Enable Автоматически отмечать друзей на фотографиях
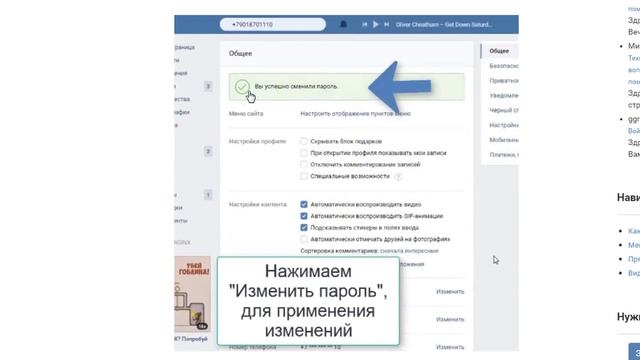Image resolution: width=640 pixels, height=360 pixels. pos(304,239)
